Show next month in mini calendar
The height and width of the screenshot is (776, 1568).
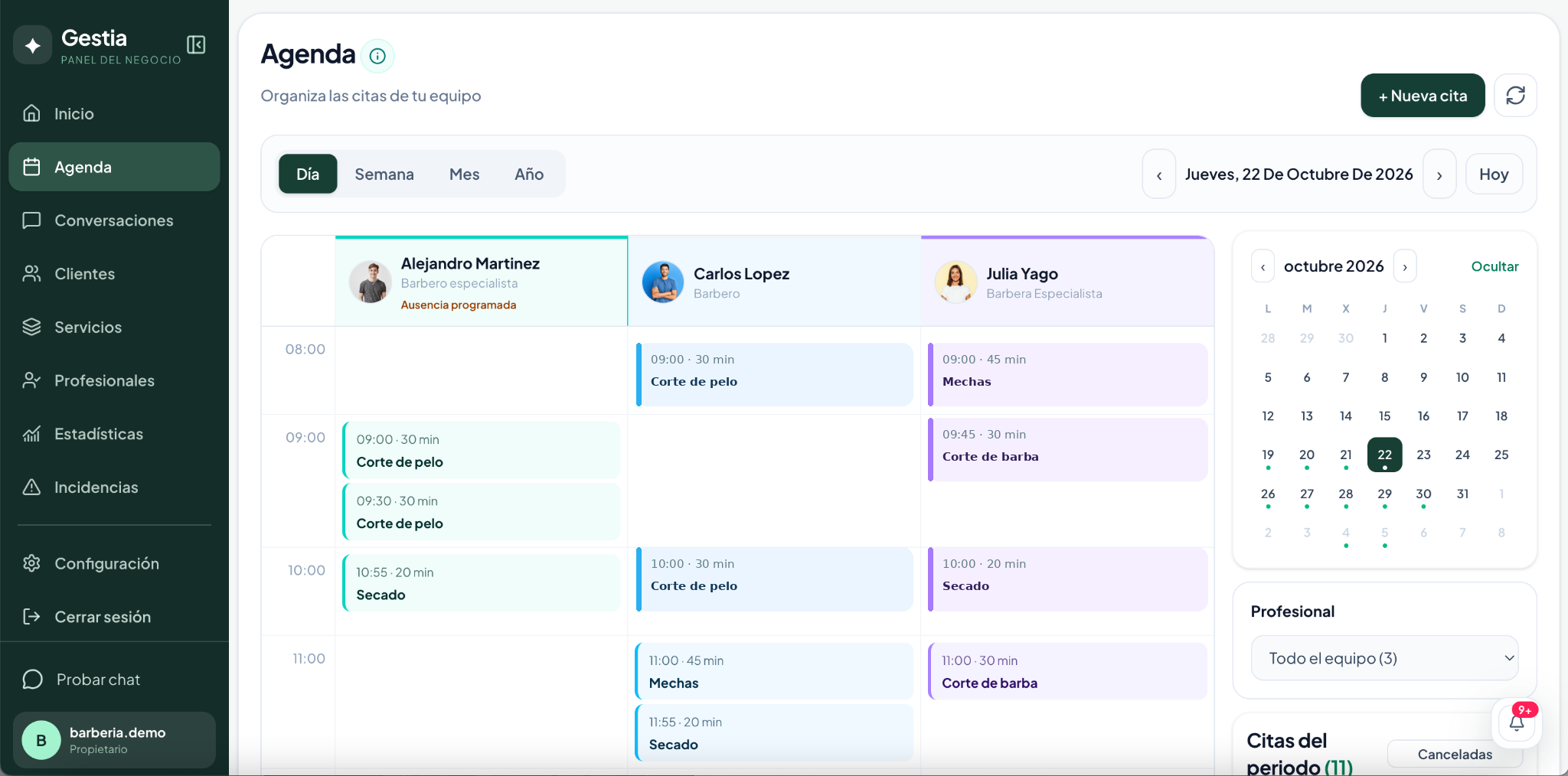(1405, 266)
